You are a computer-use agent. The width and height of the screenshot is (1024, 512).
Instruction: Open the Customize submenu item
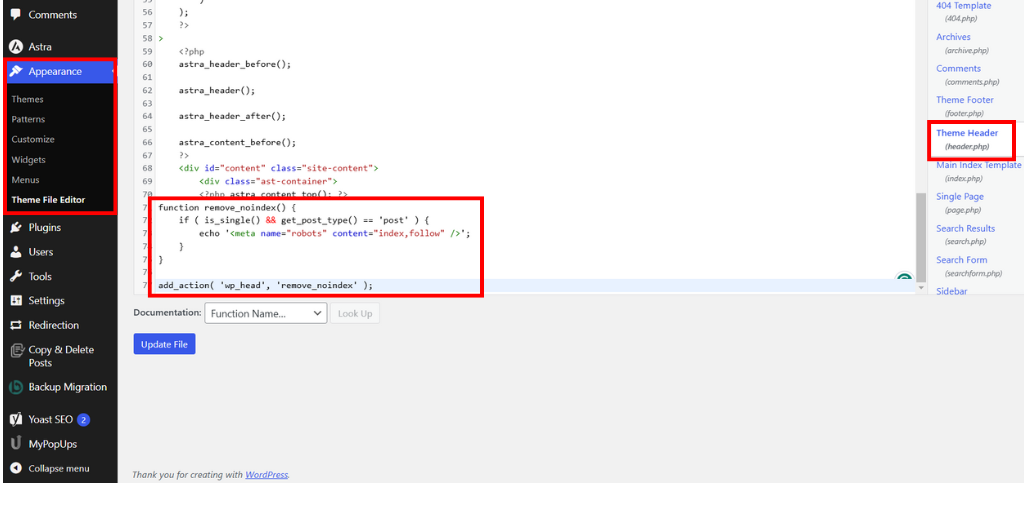pos(33,139)
